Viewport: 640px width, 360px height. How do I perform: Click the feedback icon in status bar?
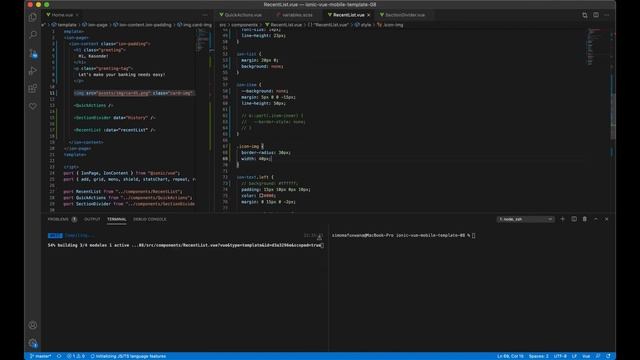(598, 356)
